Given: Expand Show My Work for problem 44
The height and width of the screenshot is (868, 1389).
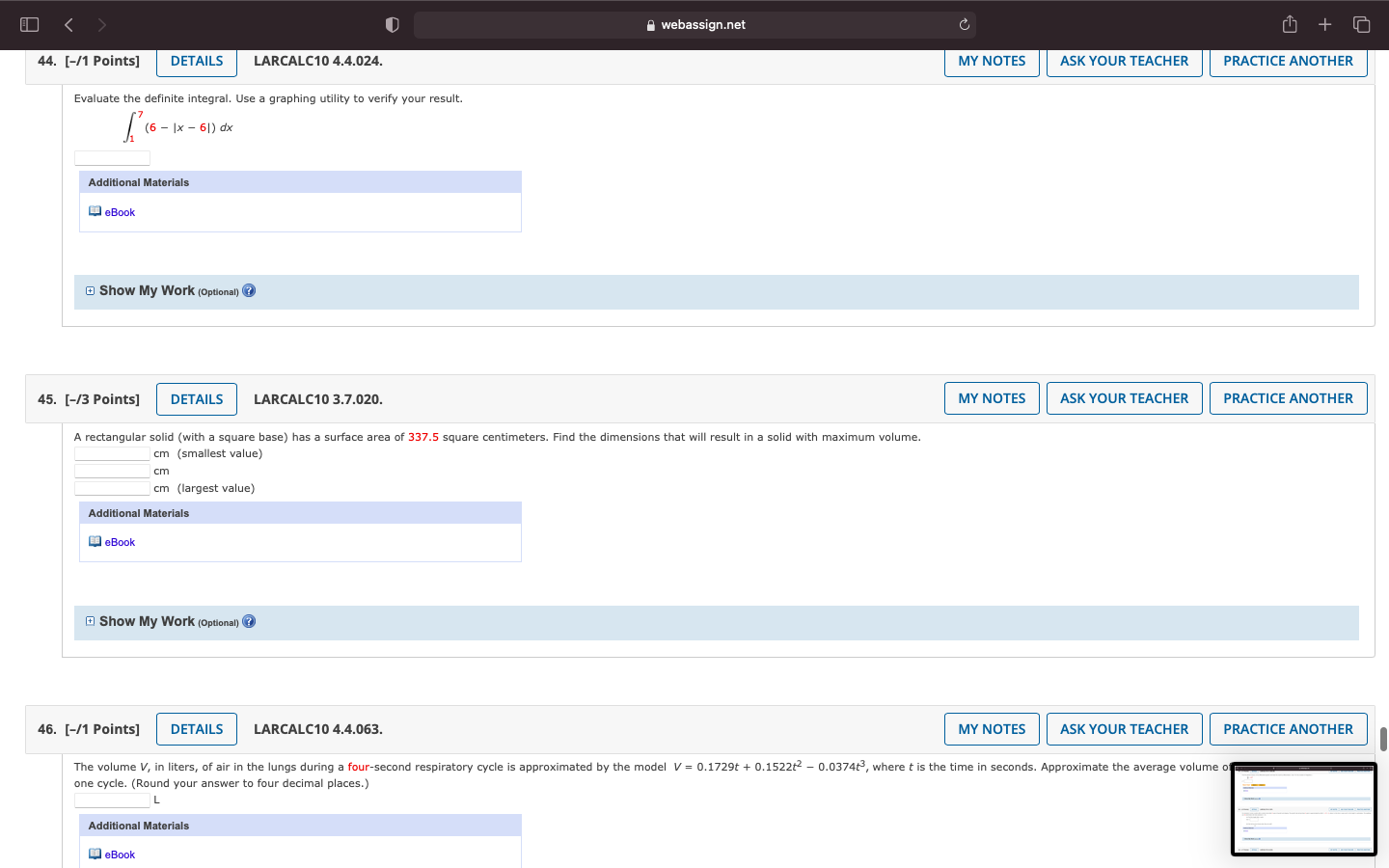Looking at the screenshot, I should coord(90,289).
